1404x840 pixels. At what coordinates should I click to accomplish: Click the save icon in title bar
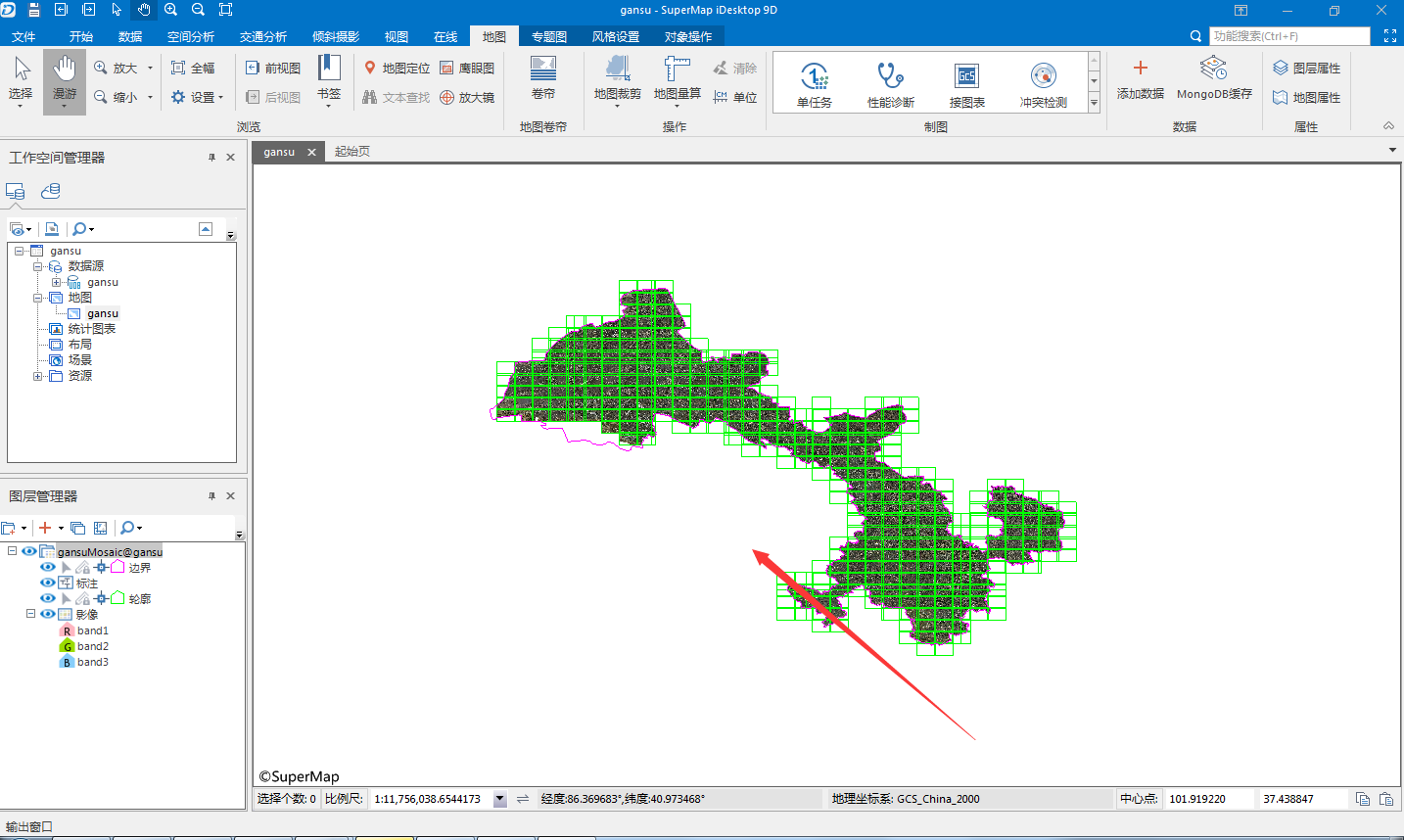coord(33,10)
